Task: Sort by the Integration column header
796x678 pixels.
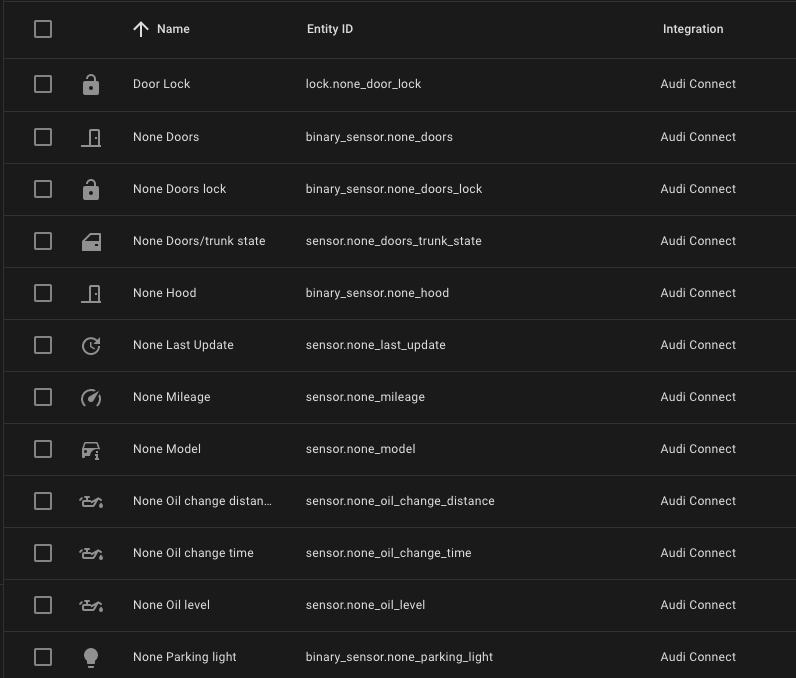Action: tap(693, 29)
